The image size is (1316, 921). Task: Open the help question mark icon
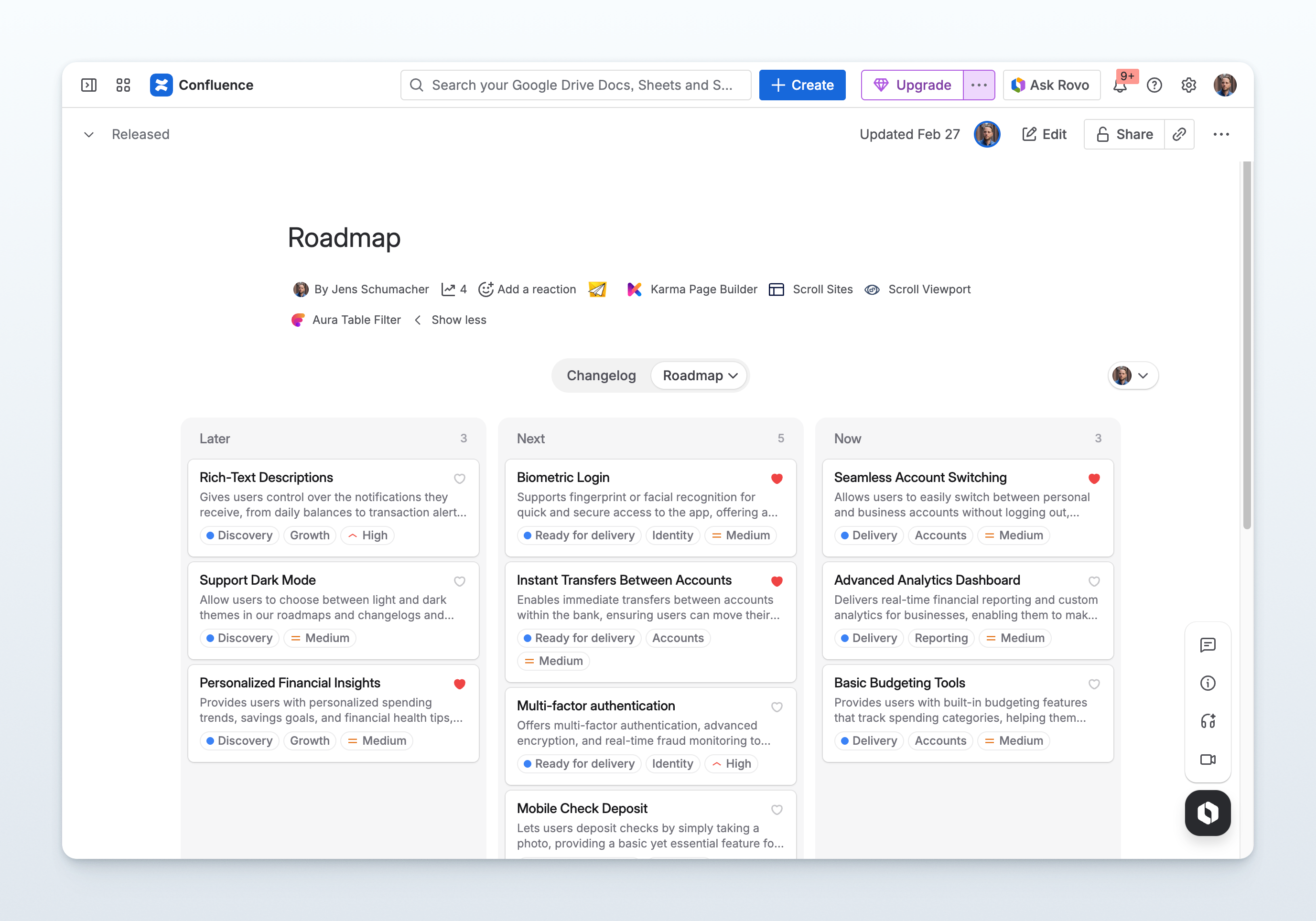pyautogui.click(x=1154, y=85)
